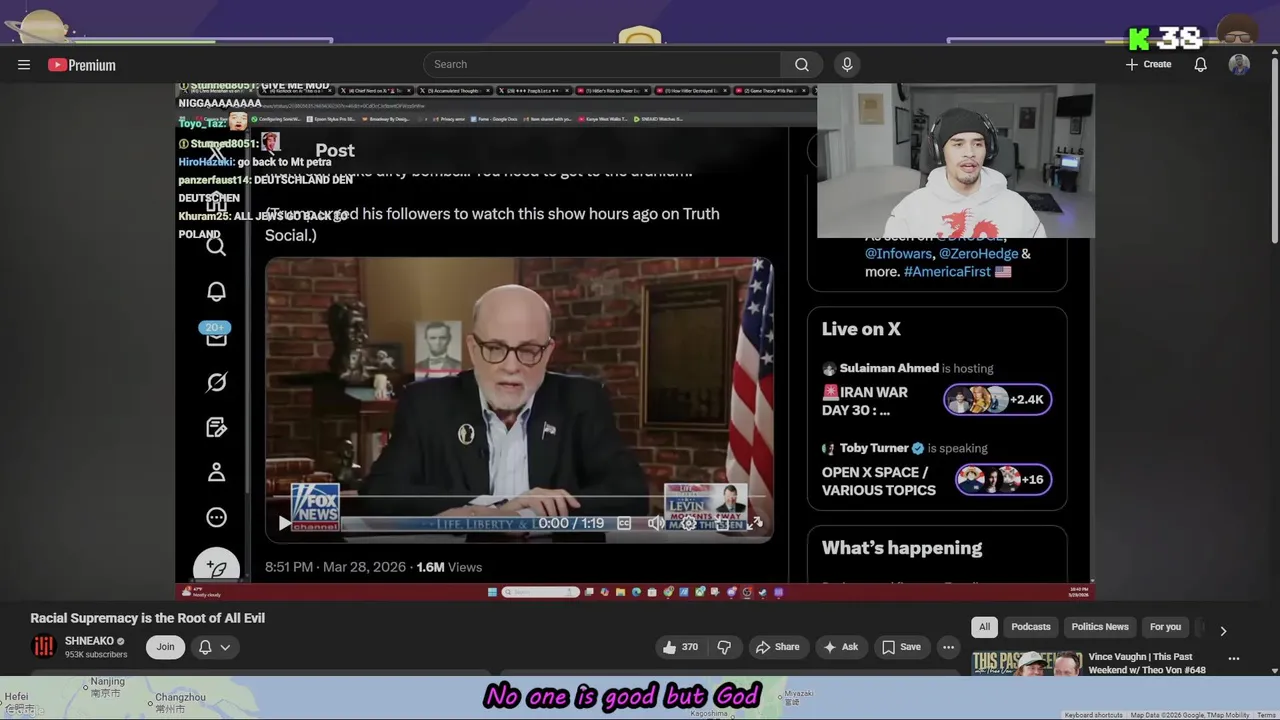Share this video
Screen dimensions: 1280x720
(x=778, y=647)
